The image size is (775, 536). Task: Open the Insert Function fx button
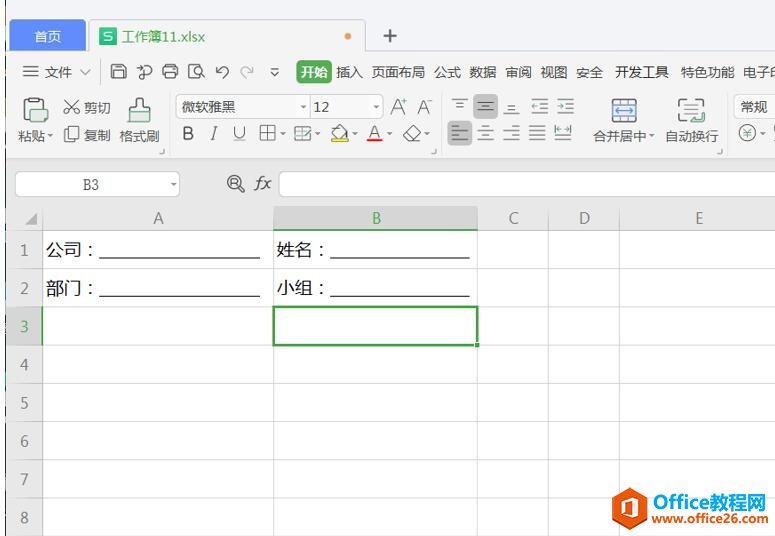[x=262, y=184]
